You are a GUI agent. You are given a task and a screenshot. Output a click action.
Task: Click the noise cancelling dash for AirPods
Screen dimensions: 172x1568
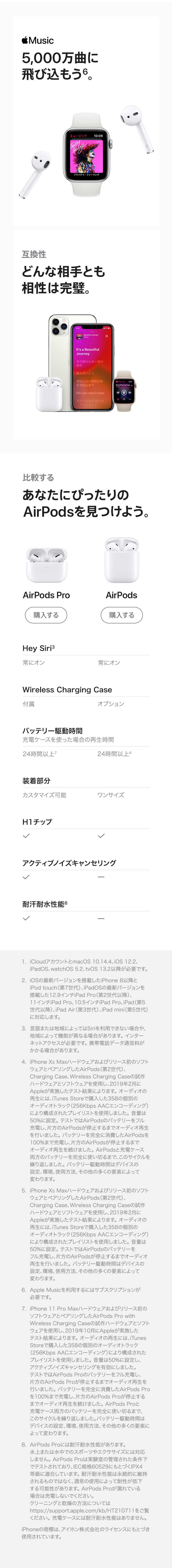pos(101,877)
